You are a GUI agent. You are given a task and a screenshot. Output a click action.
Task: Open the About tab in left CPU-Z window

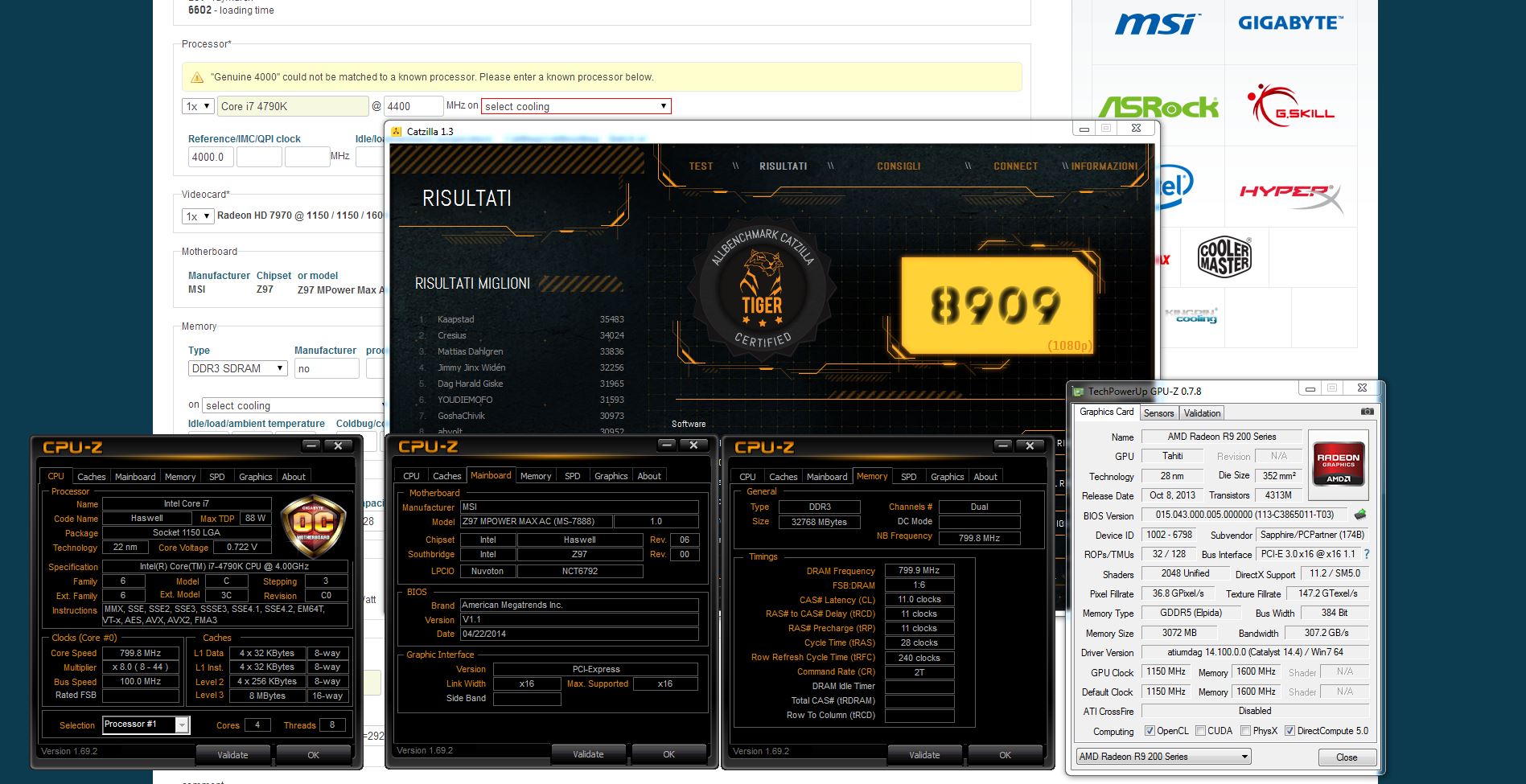(x=294, y=477)
